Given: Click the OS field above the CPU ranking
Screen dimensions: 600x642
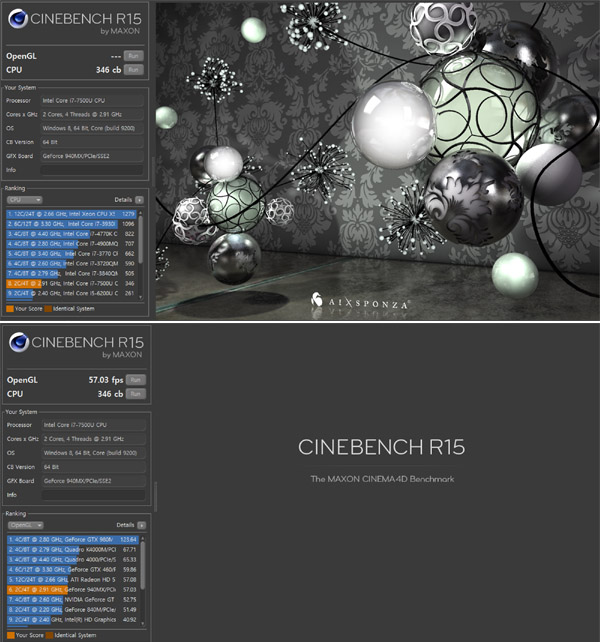Looking at the screenshot, I should click(x=92, y=128).
